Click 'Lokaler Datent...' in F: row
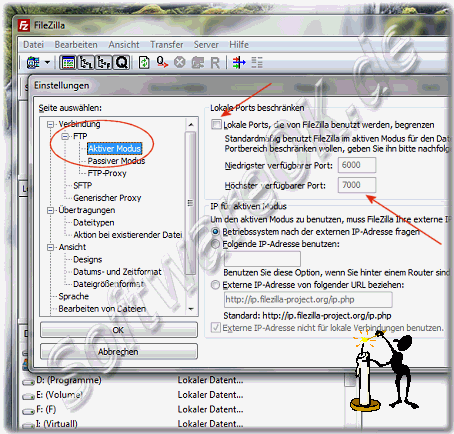454x434 pixels. (210, 409)
